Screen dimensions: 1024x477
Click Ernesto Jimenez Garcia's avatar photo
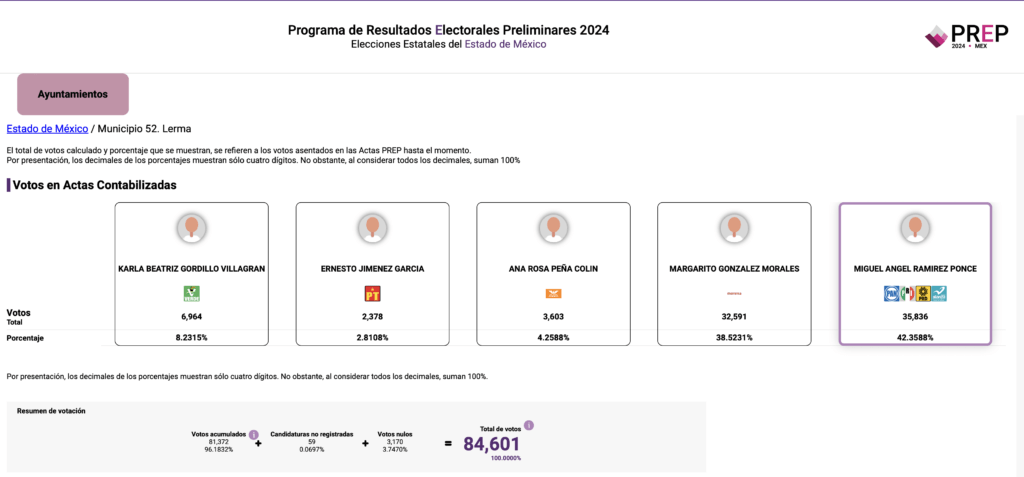click(x=372, y=228)
